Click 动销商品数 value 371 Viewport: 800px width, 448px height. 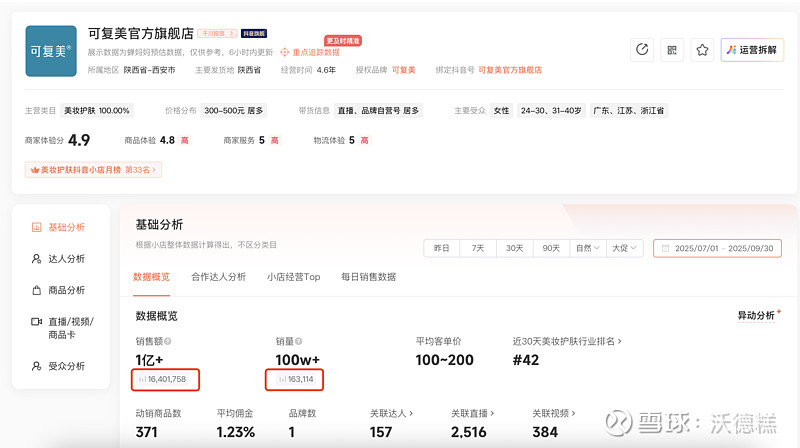(x=146, y=432)
